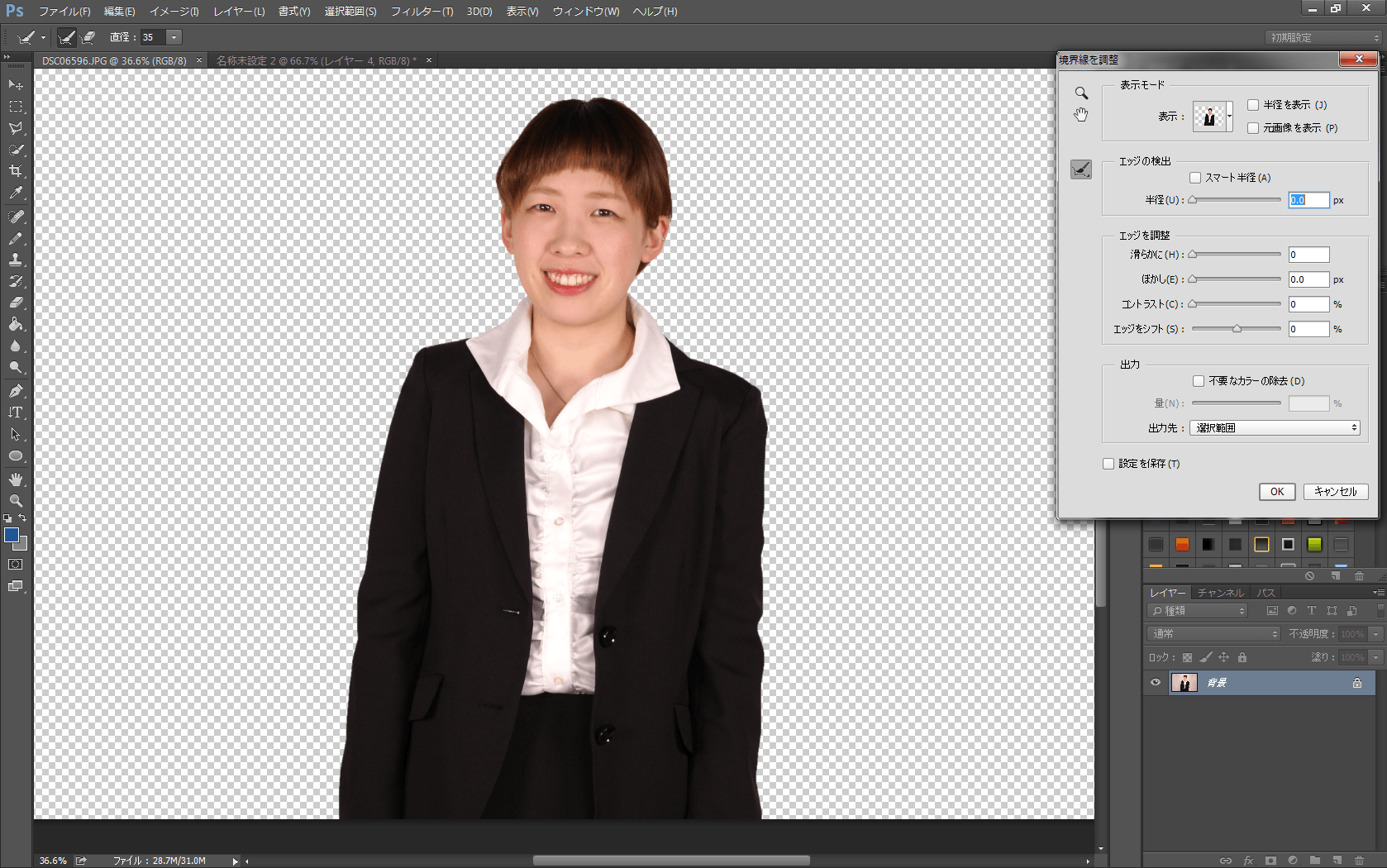Pick the Hand tool in Refine Edge dialog

click(x=1081, y=115)
